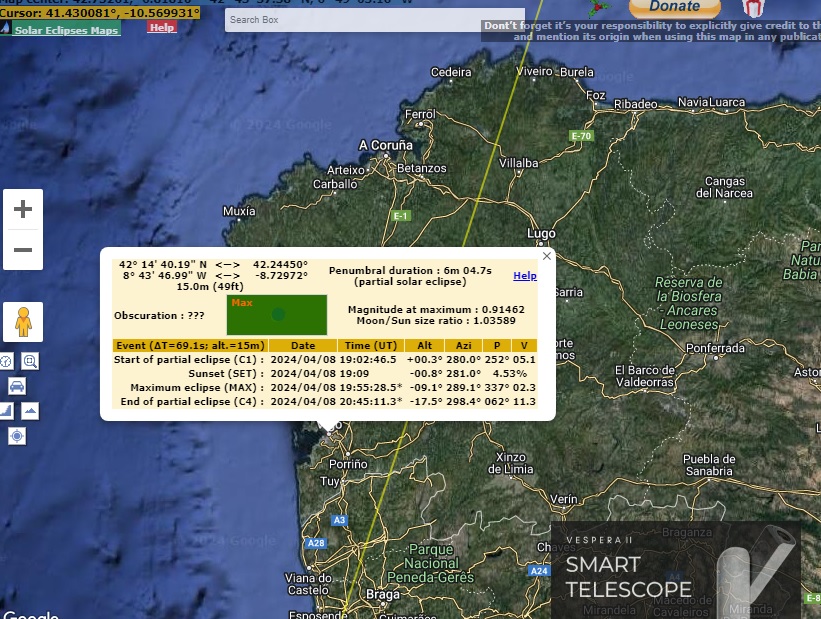Click the green Max obscuration preview
The width and height of the screenshot is (821, 619).
(x=276, y=315)
